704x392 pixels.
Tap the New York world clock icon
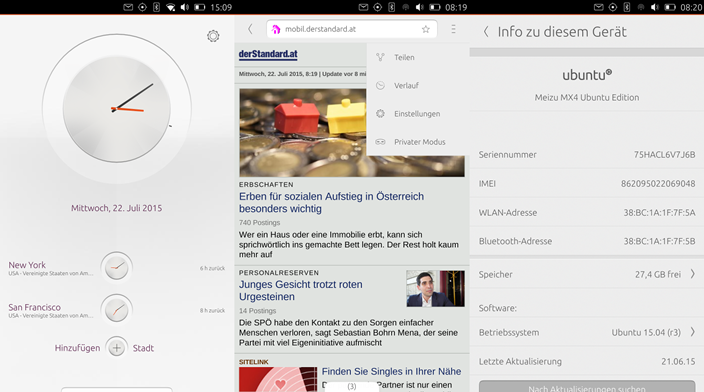(x=116, y=267)
